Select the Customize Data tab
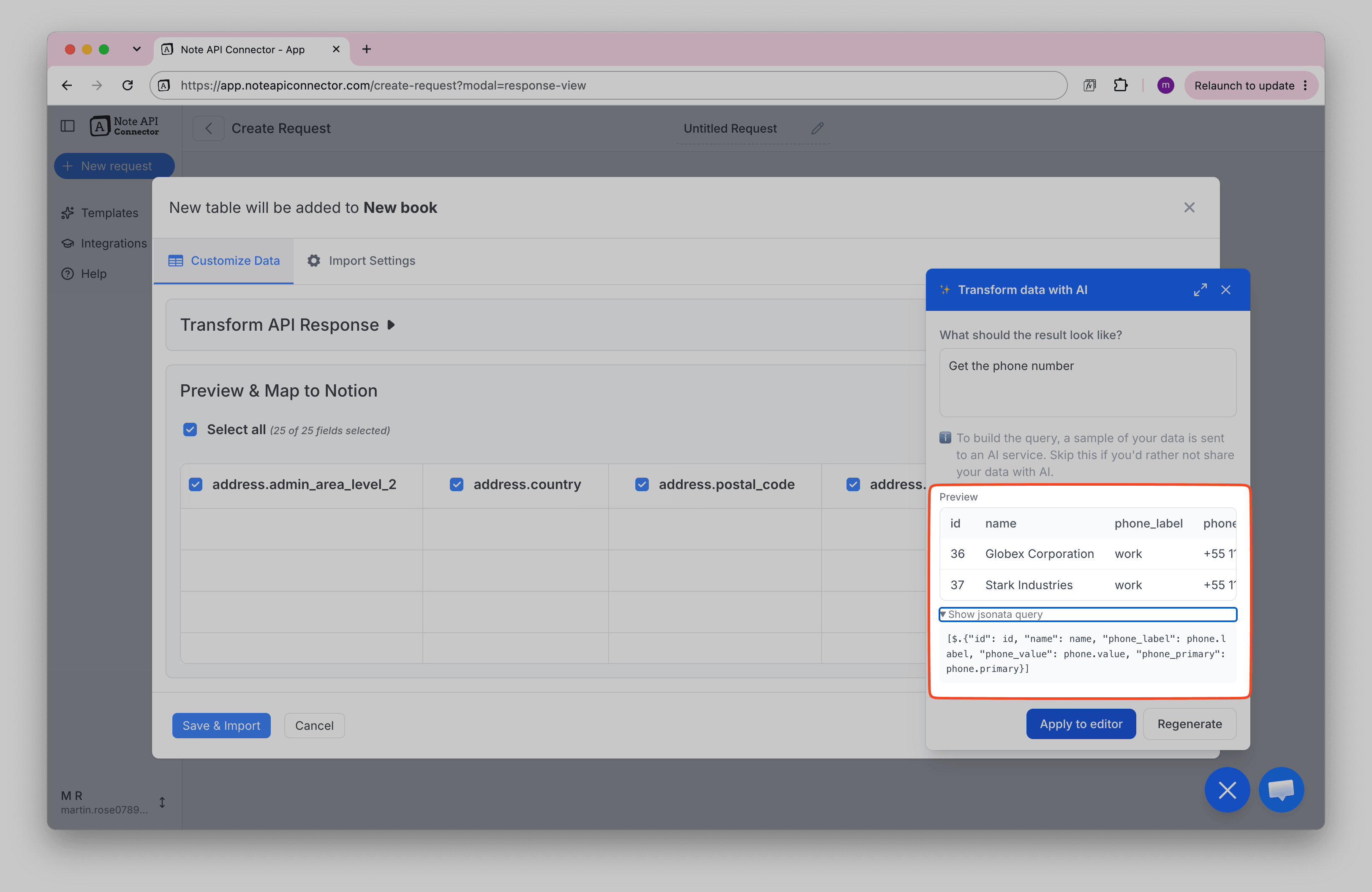1372x892 pixels. click(x=224, y=261)
